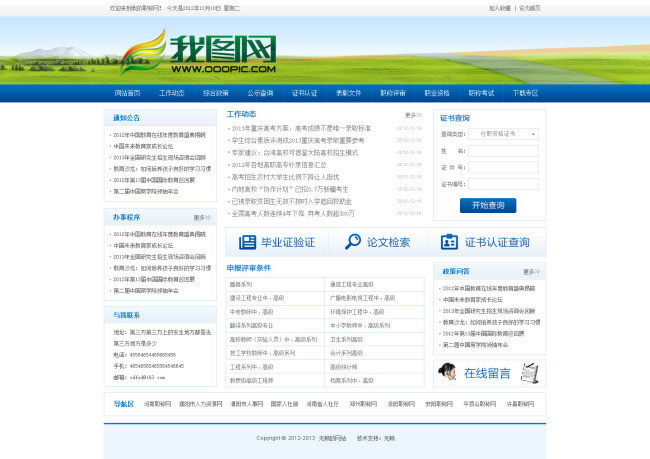Click table cell 会计系列高级
Viewport: 650px width, 459px height.
tap(374, 353)
